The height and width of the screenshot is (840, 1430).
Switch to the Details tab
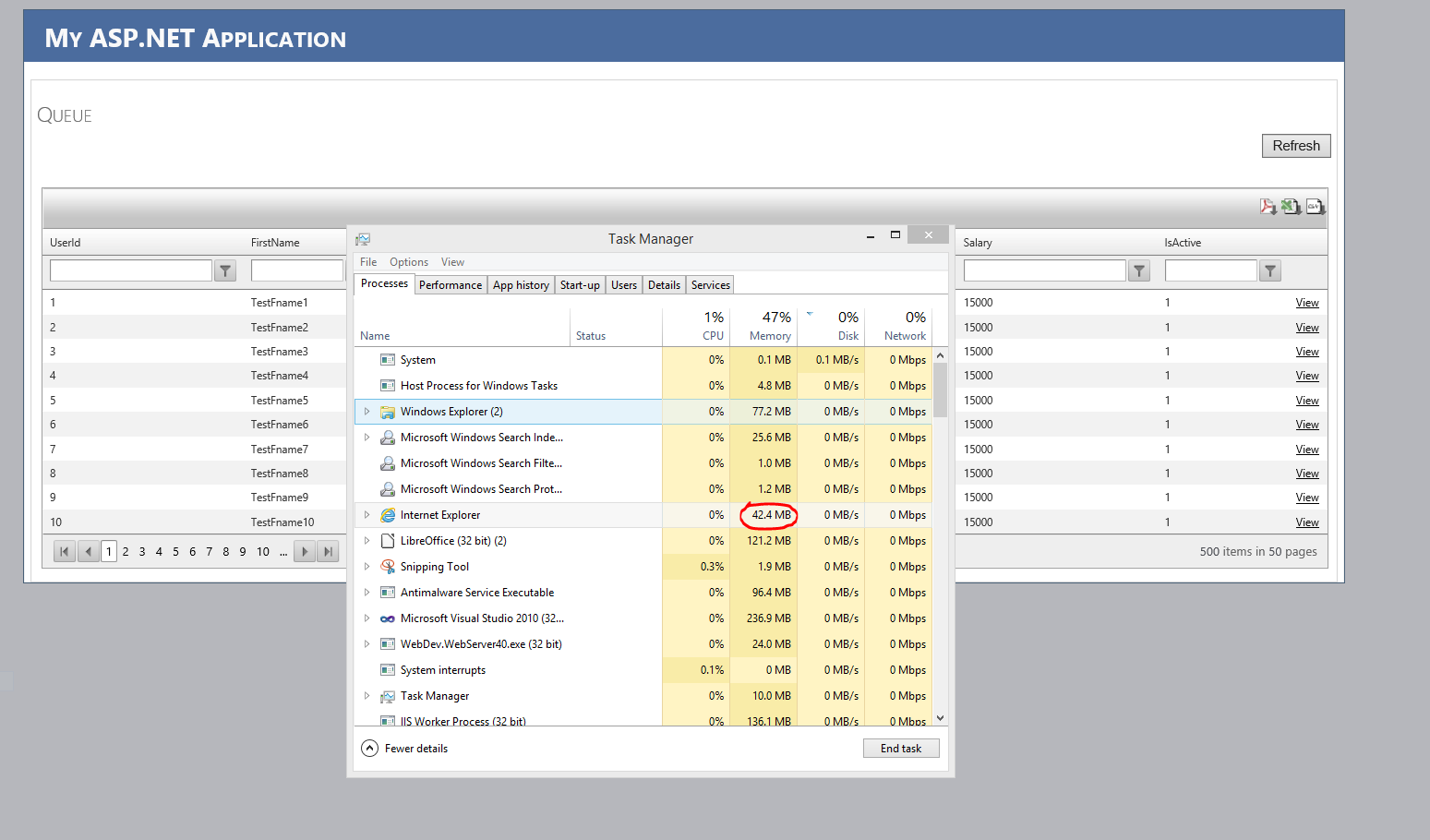[664, 285]
